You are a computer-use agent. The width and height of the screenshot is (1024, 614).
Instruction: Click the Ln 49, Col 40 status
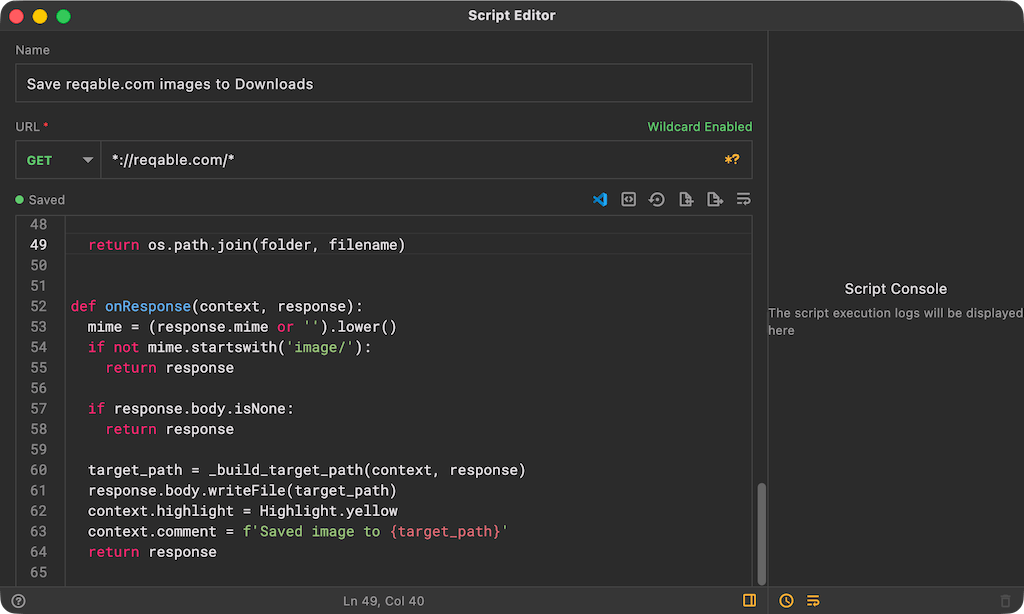pos(383,601)
